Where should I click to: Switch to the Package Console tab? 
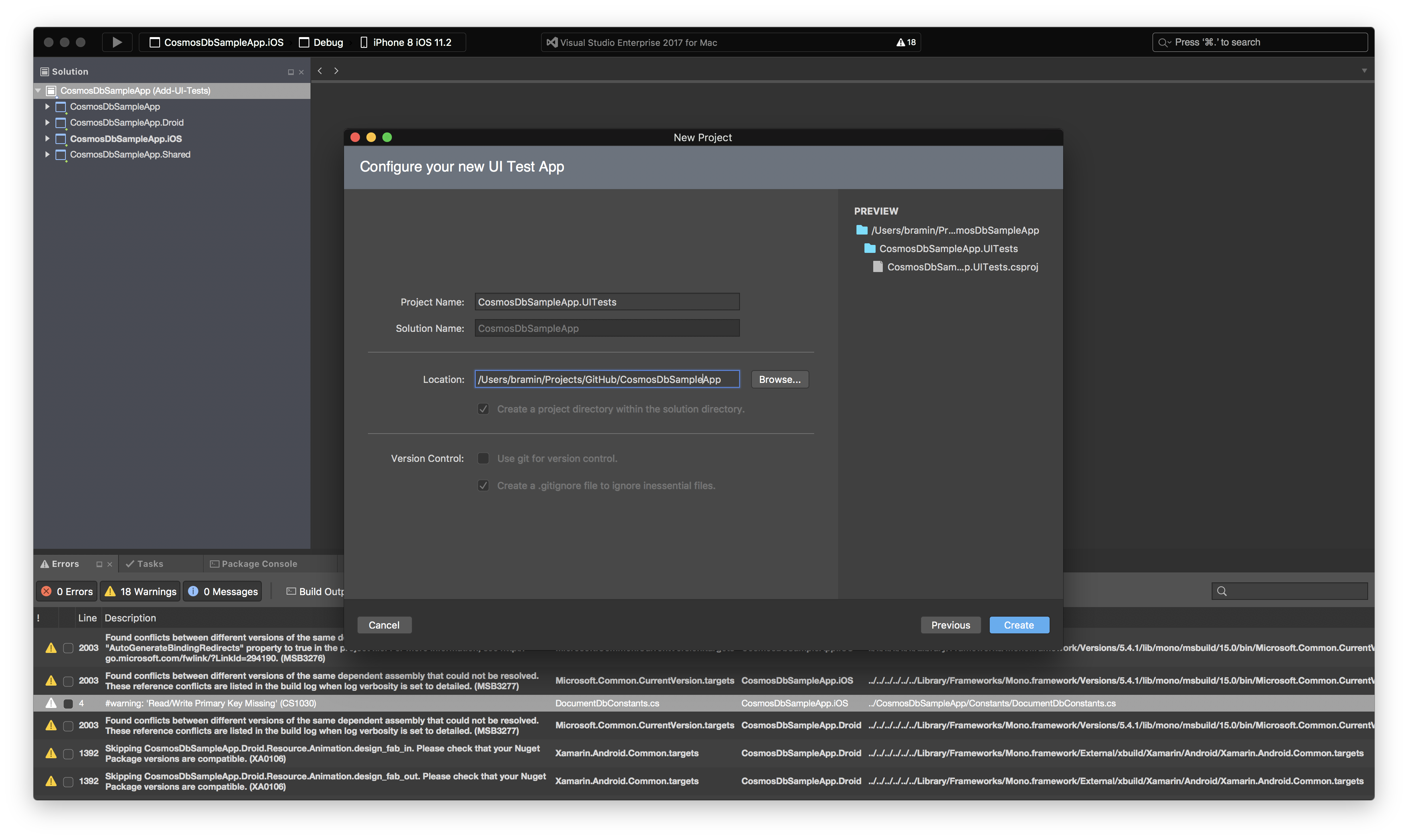coord(254,564)
